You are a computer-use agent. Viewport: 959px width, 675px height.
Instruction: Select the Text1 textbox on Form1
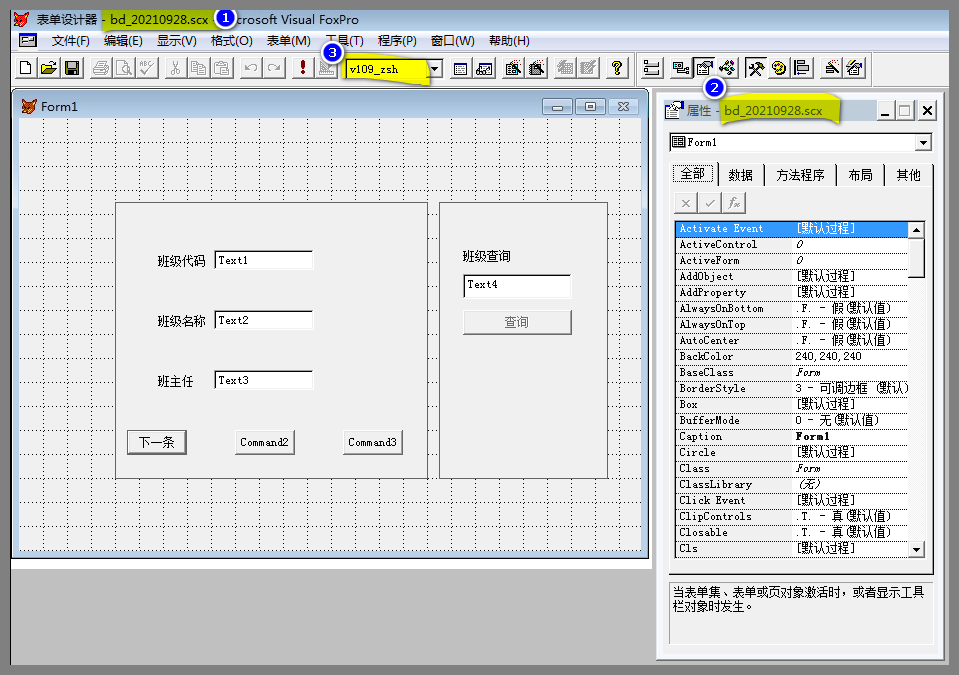coord(264,260)
